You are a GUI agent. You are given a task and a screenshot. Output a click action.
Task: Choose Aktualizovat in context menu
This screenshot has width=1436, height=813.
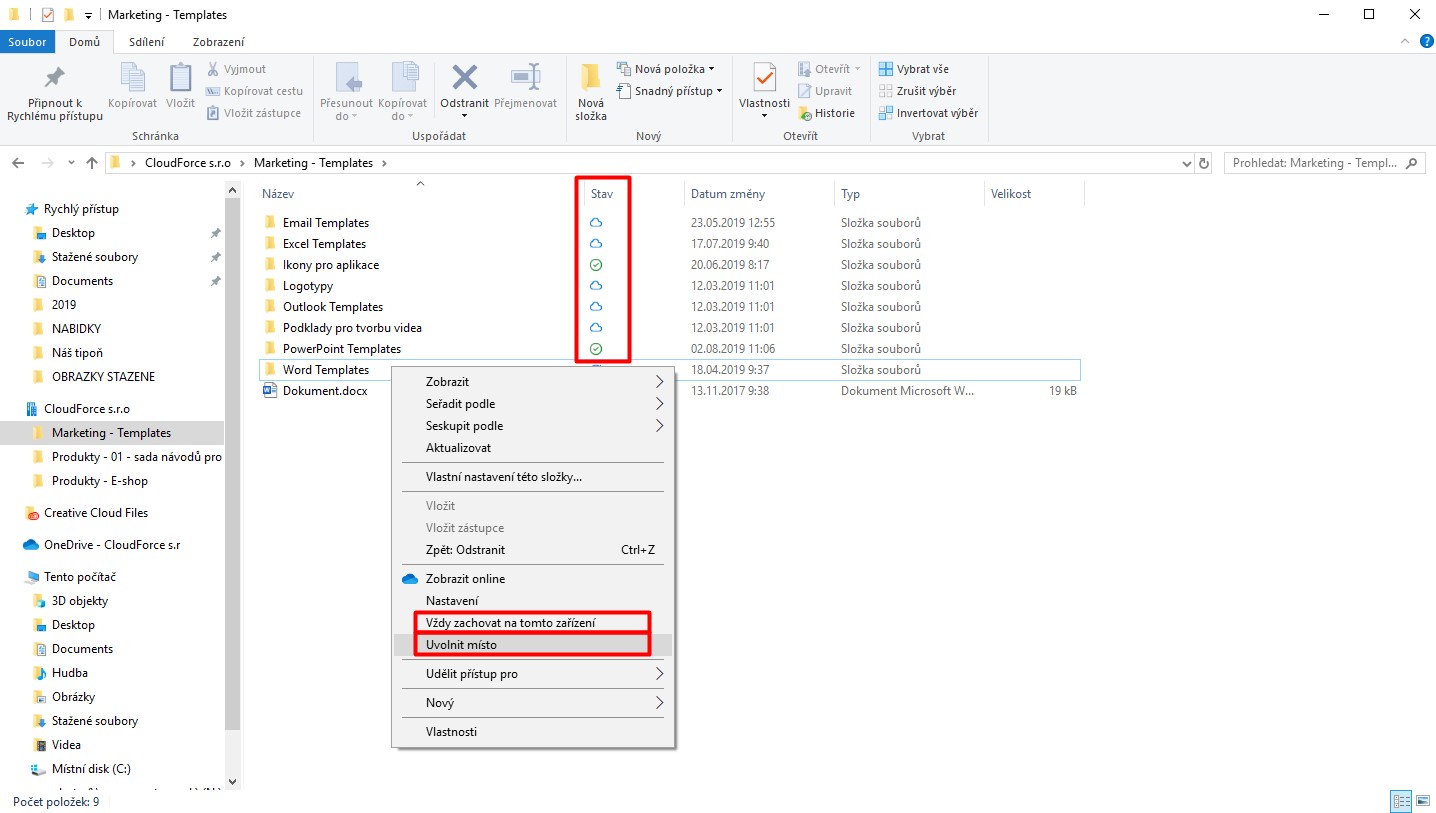(535, 448)
